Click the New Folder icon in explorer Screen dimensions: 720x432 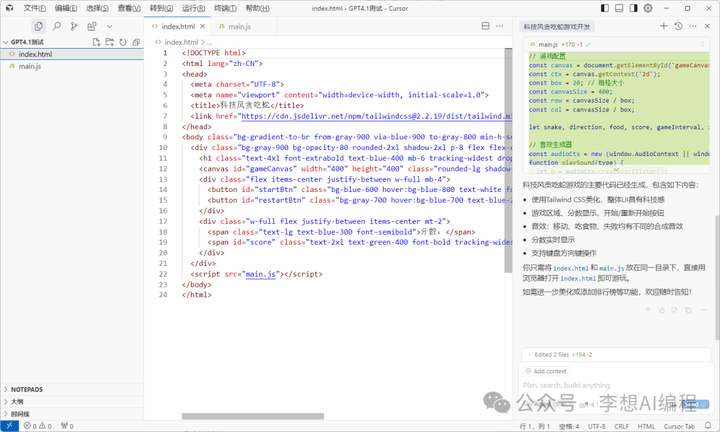coord(109,42)
